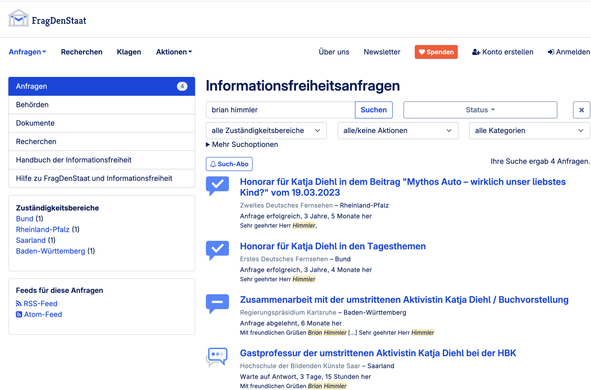This screenshot has width=591, height=390.
Task: Click the awaiting-reply icon for HBK Gastprofessur request
Action: tap(217, 356)
